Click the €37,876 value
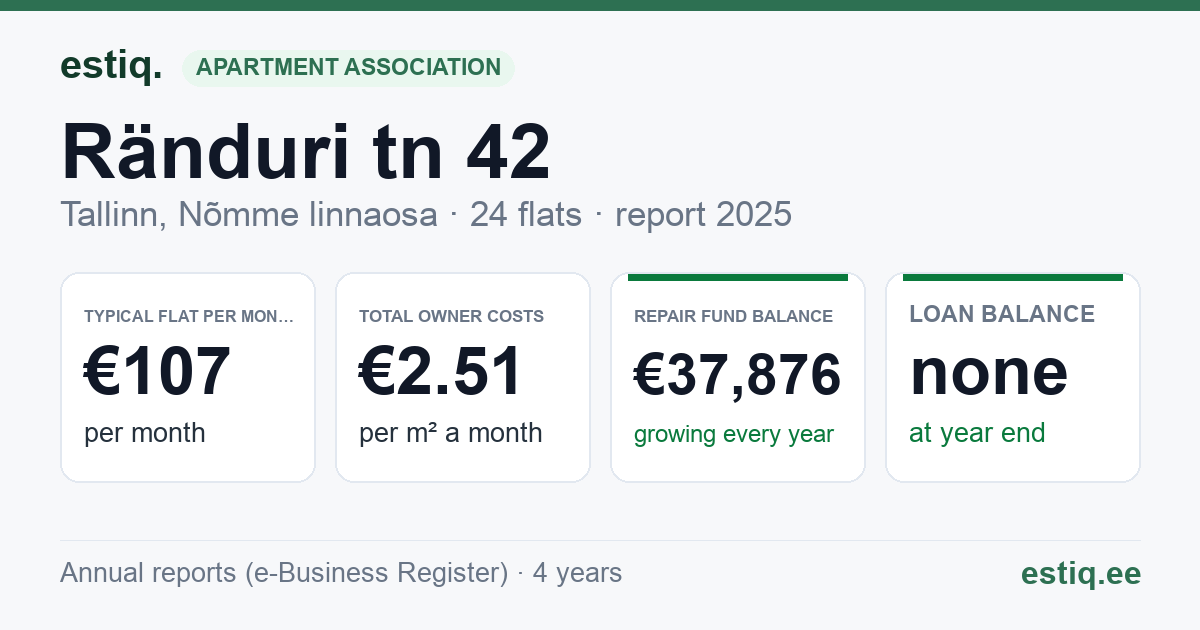This screenshot has width=1200, height=630. coord(737,375)
